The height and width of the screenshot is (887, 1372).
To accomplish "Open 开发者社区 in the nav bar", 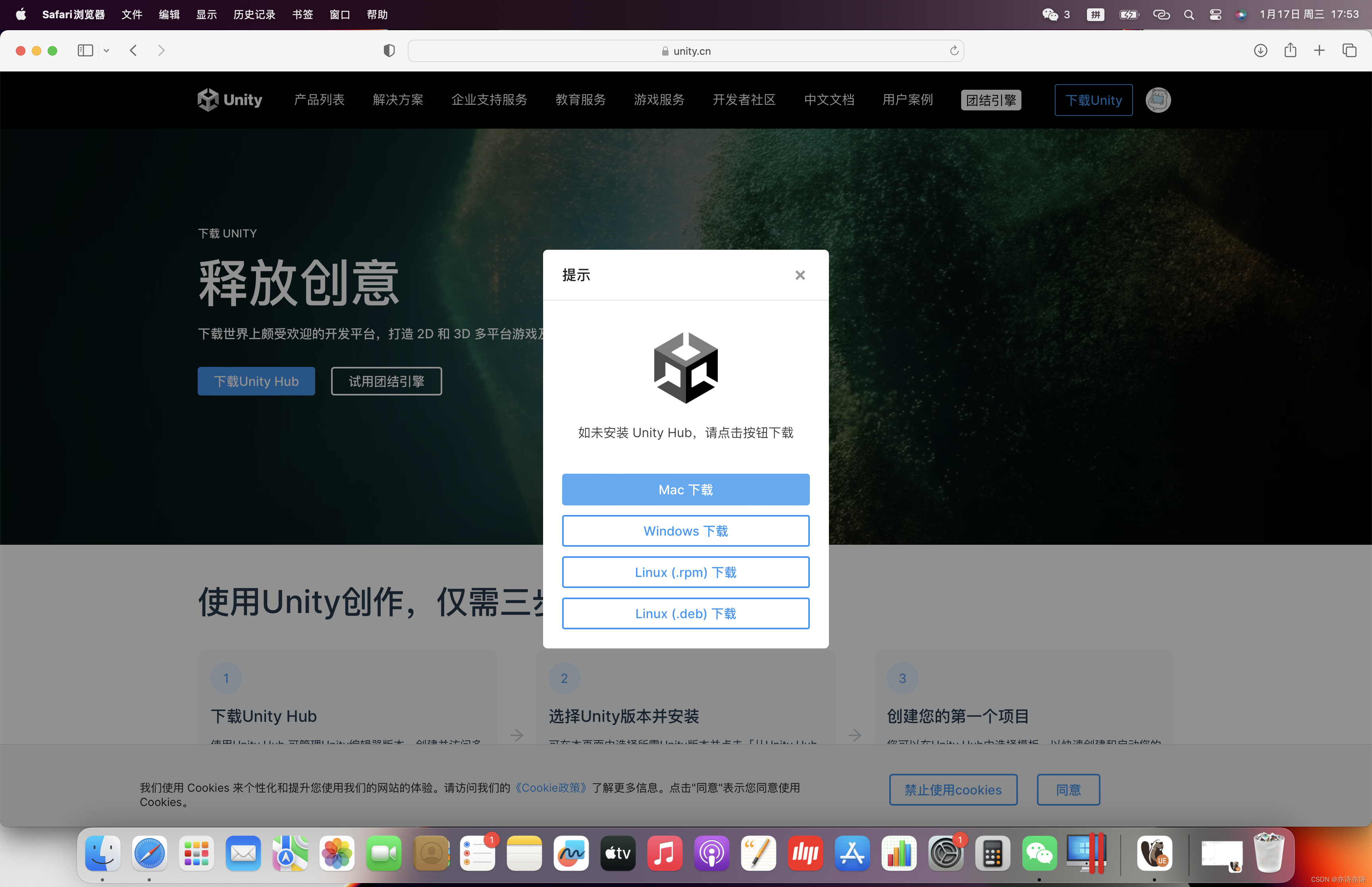I will pyautogui.click(x=744, y=100).
